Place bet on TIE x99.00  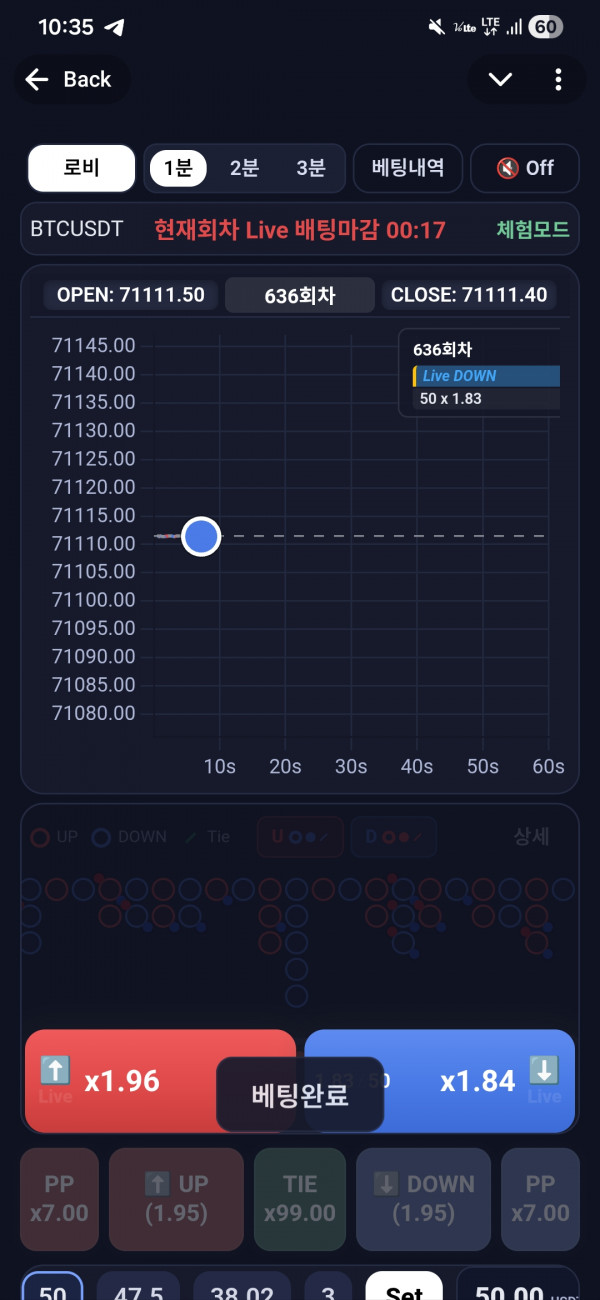click(x=300, y=1199)
